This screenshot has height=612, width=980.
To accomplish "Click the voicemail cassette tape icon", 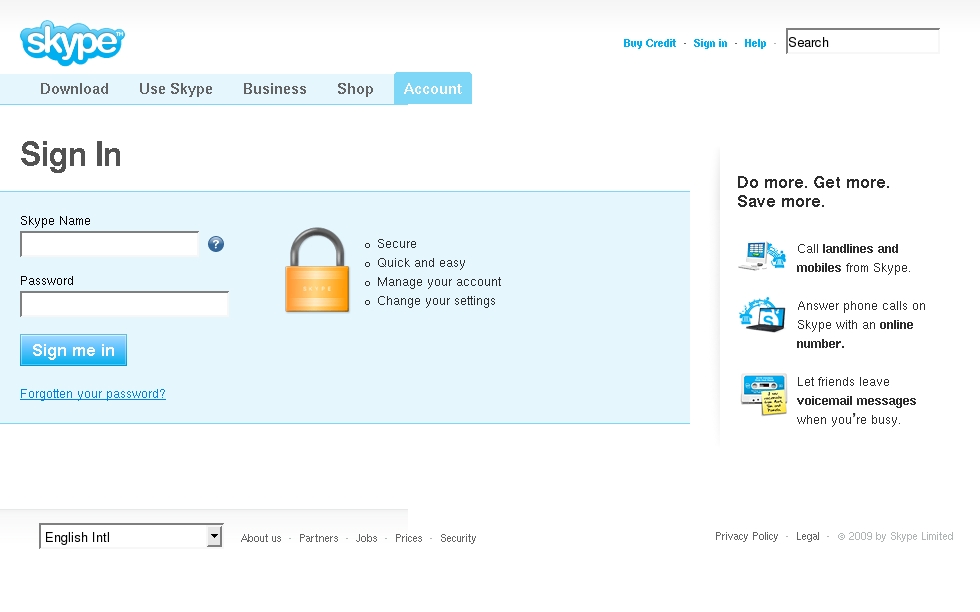I will (x=763, y=394).
